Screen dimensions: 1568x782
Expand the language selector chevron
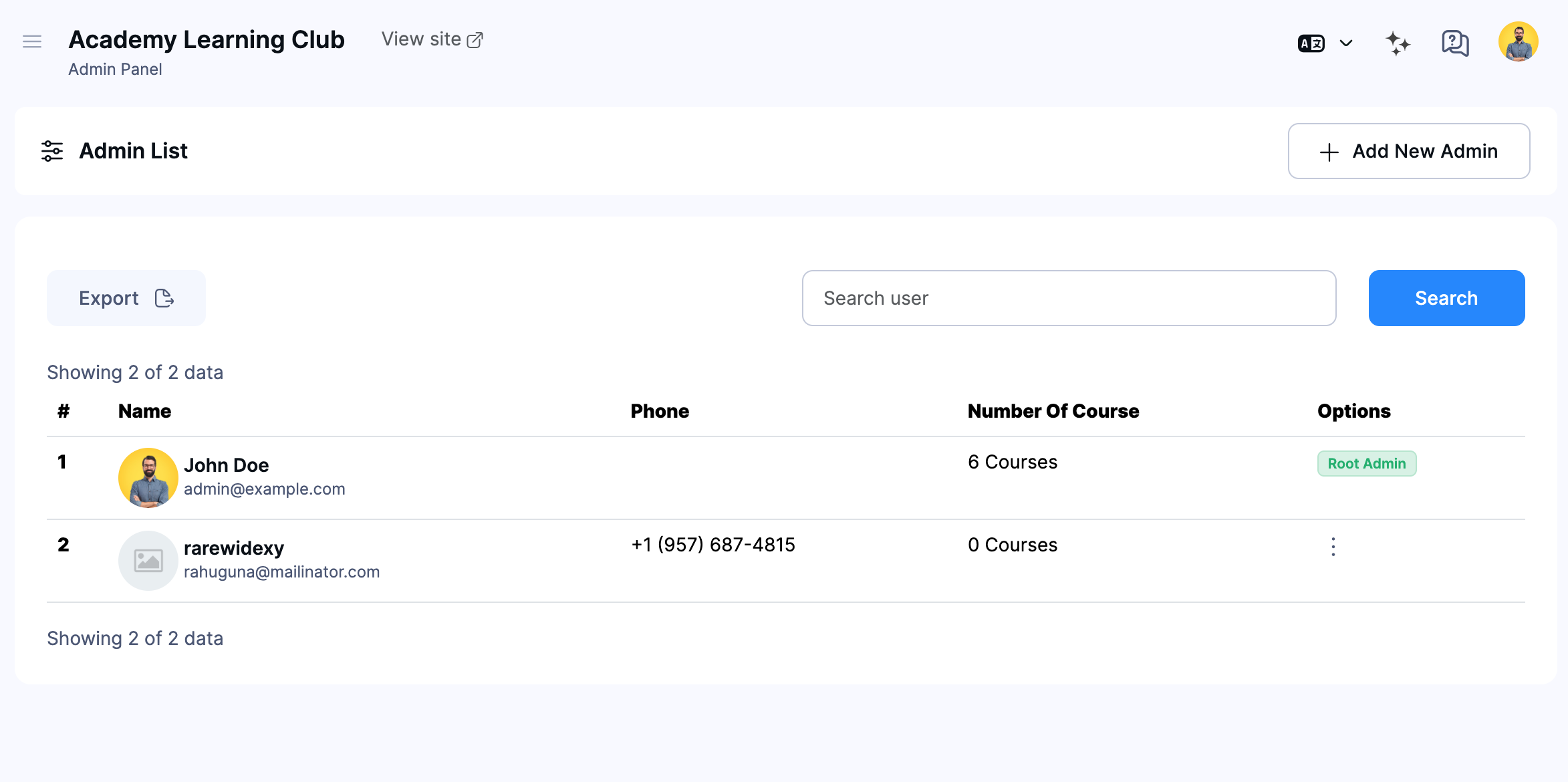(x=1345, y=42)
